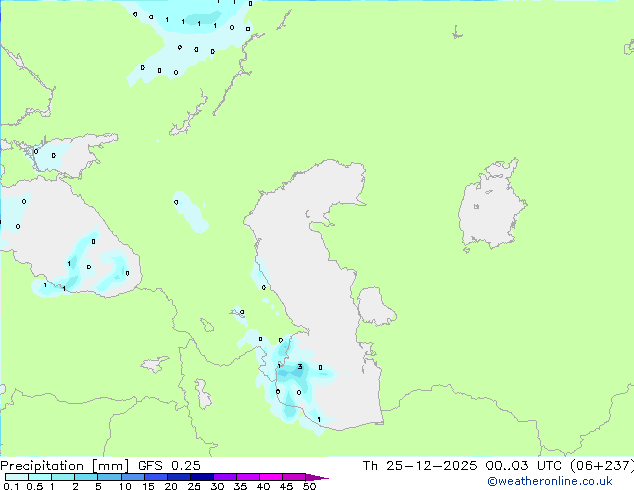Click the '50' label on the legend scale
Image resolution: width=634 pixels, height=490 pixels.
pos(309,486)
